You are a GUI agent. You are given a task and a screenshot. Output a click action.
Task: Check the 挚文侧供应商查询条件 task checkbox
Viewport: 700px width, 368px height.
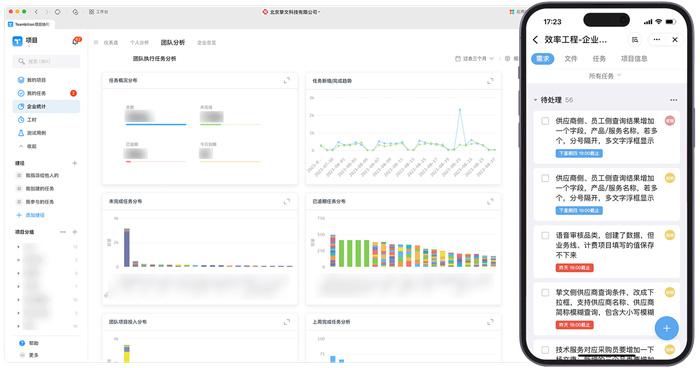click(545, 293)
